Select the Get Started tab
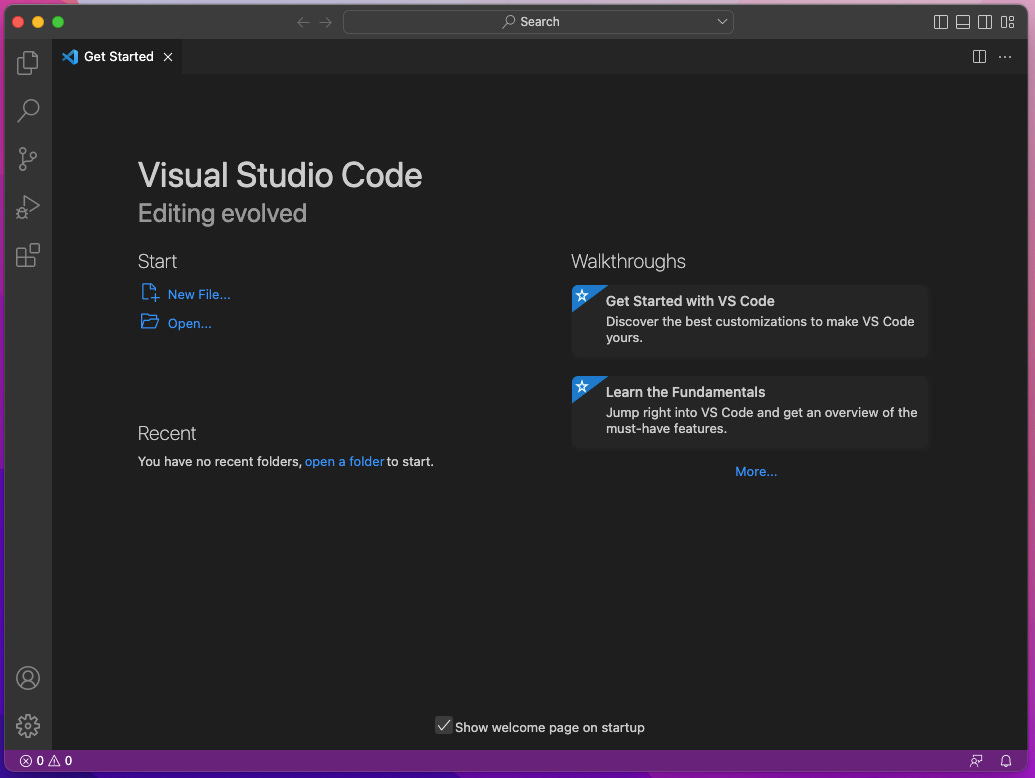The height and width of the screenshot is (778, 1035). [117, 57]
